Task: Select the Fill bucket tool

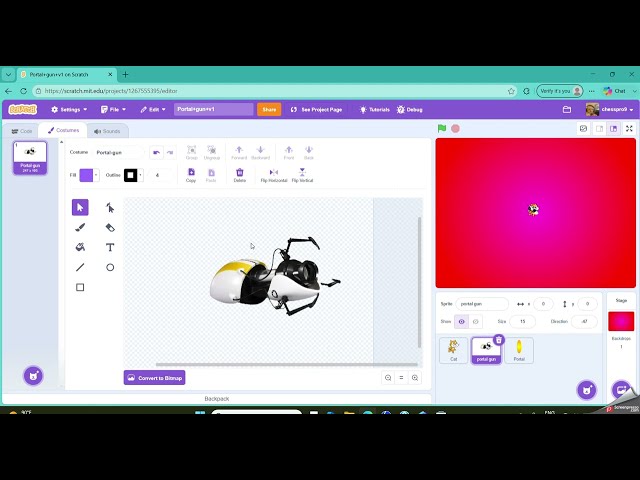Action: (x=80, y=247)
